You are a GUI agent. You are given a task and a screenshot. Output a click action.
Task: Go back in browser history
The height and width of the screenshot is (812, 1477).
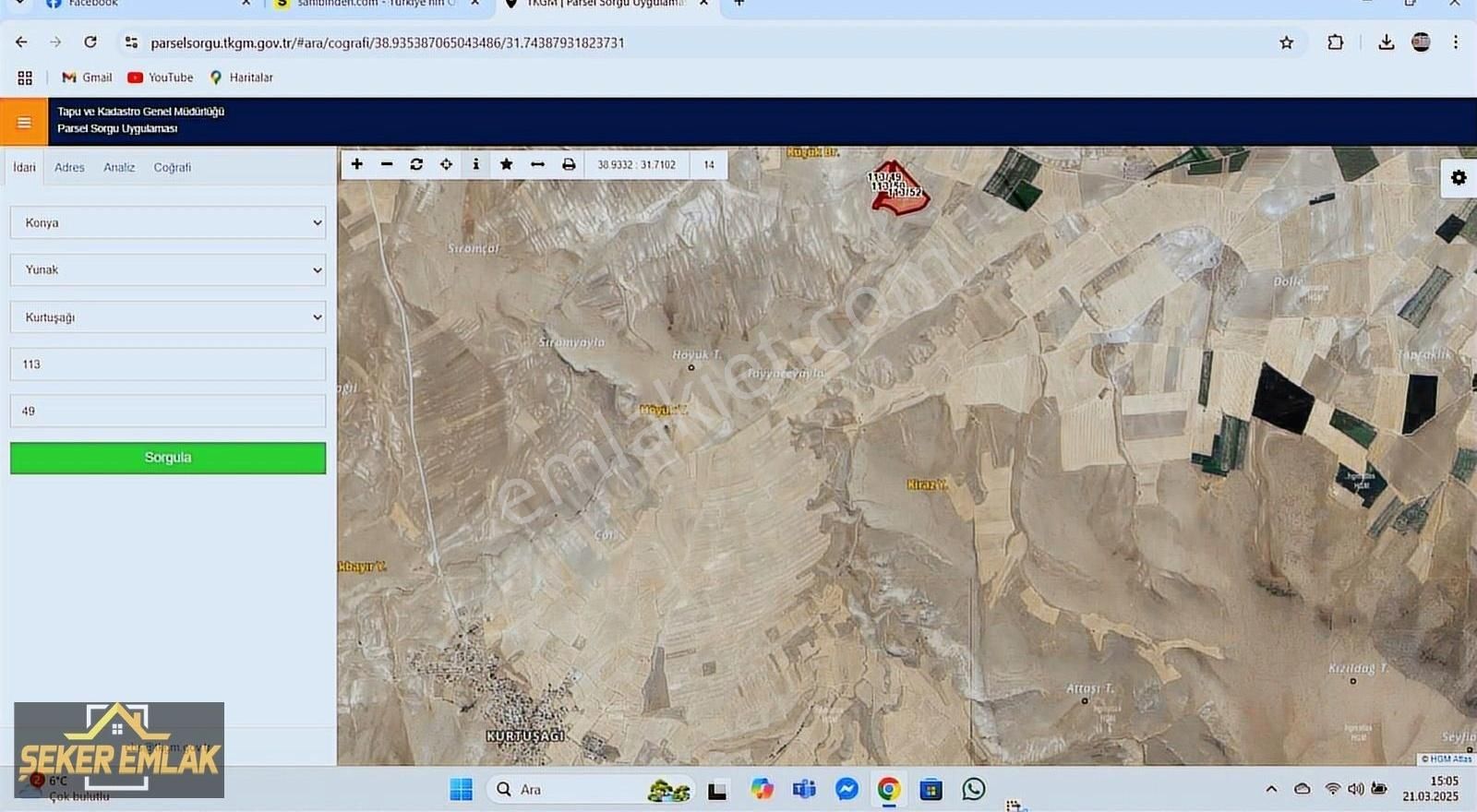21,42
